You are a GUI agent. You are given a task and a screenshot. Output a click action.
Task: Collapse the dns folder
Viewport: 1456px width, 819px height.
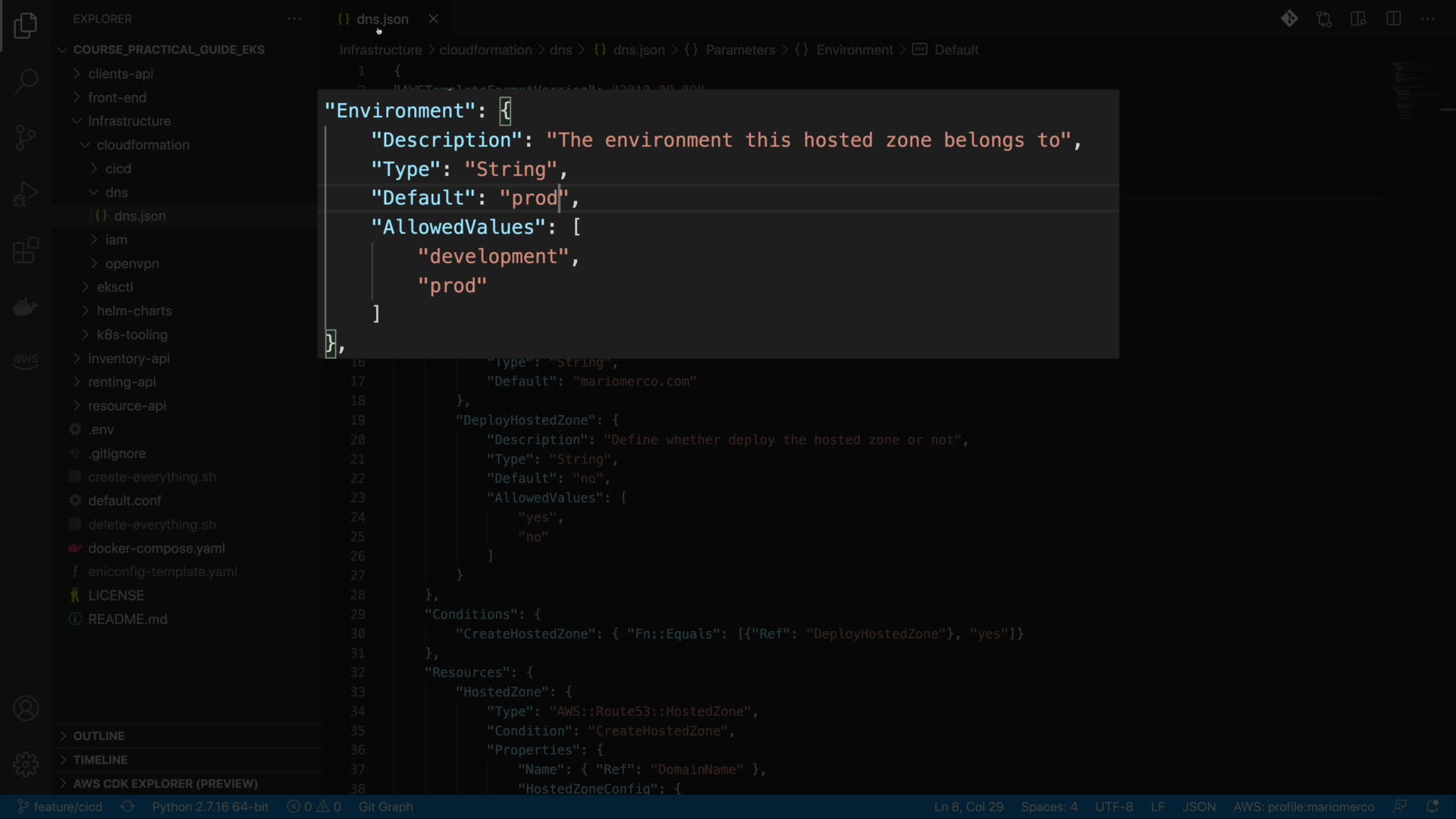click(116, 193)
